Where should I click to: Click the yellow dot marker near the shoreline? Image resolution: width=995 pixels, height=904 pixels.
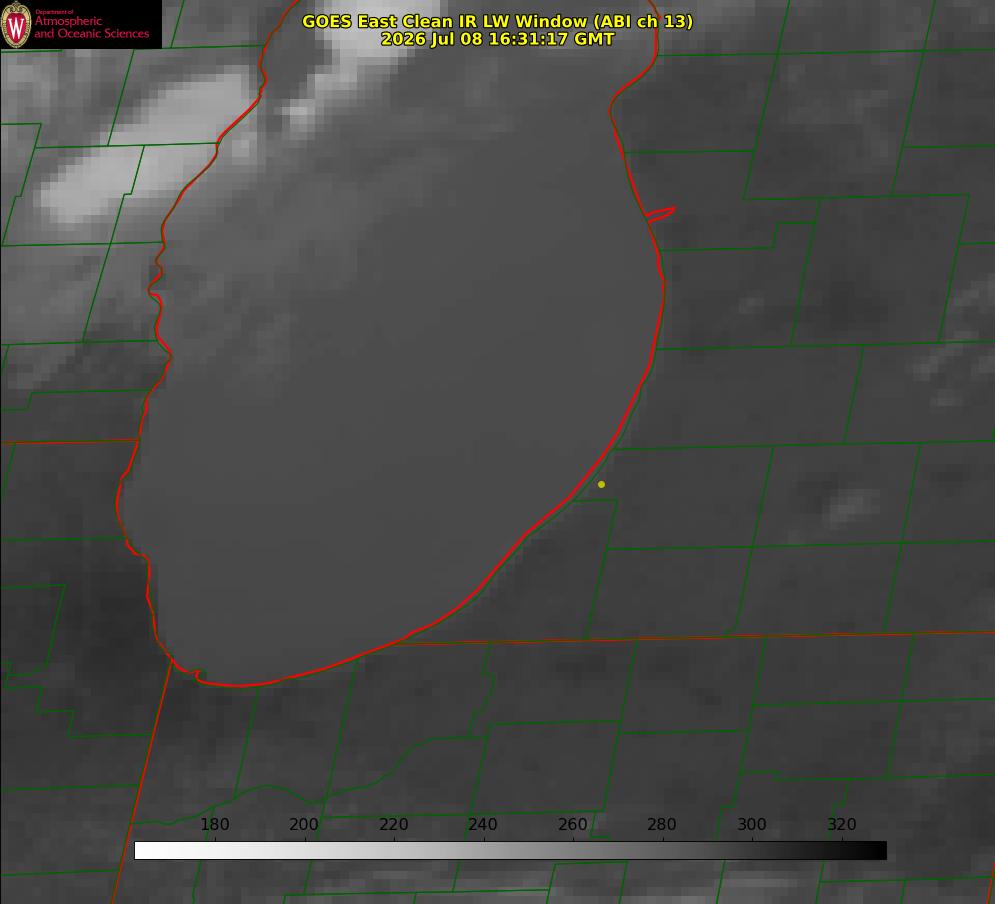(601, 484)
